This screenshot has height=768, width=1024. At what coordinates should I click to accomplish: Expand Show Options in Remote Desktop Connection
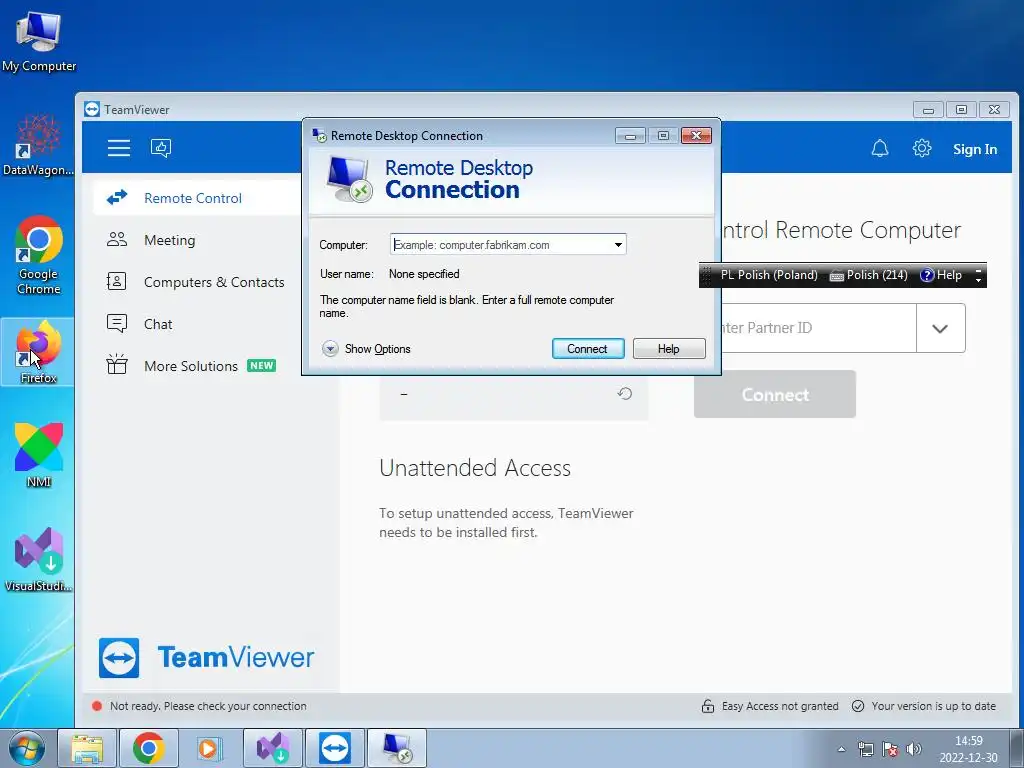(366, 349)
